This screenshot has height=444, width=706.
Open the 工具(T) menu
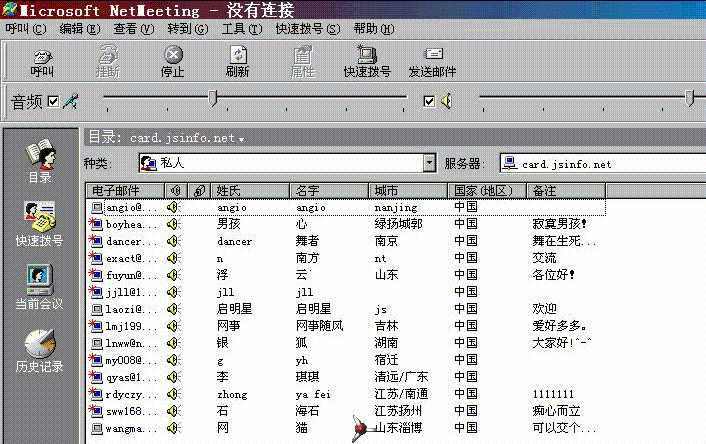click(242, 29)
